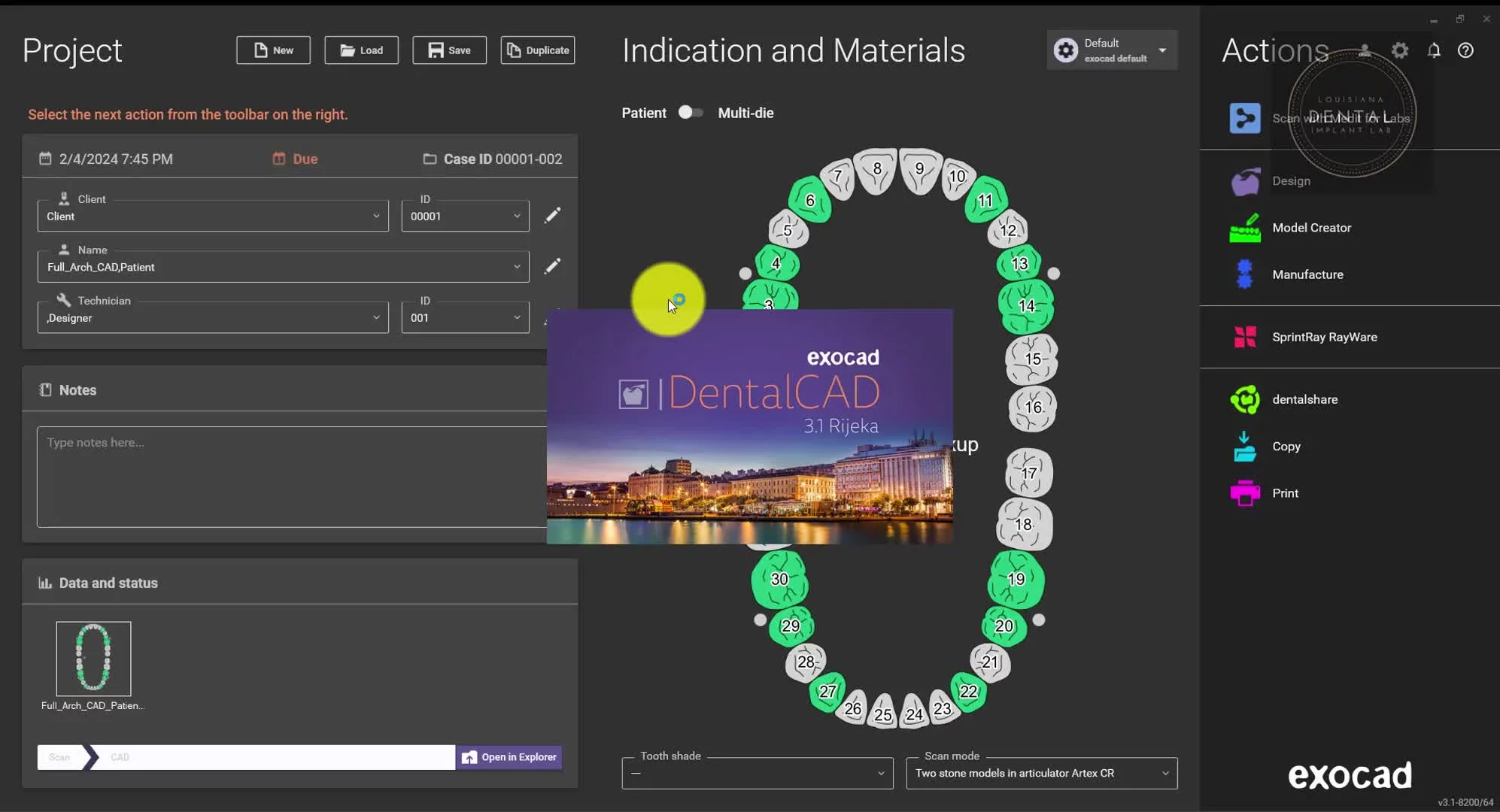The height and width of the screenshot is (812, 1500).
Task: Expand the patient Name dropdown
Action: click(x=283, y=267)
